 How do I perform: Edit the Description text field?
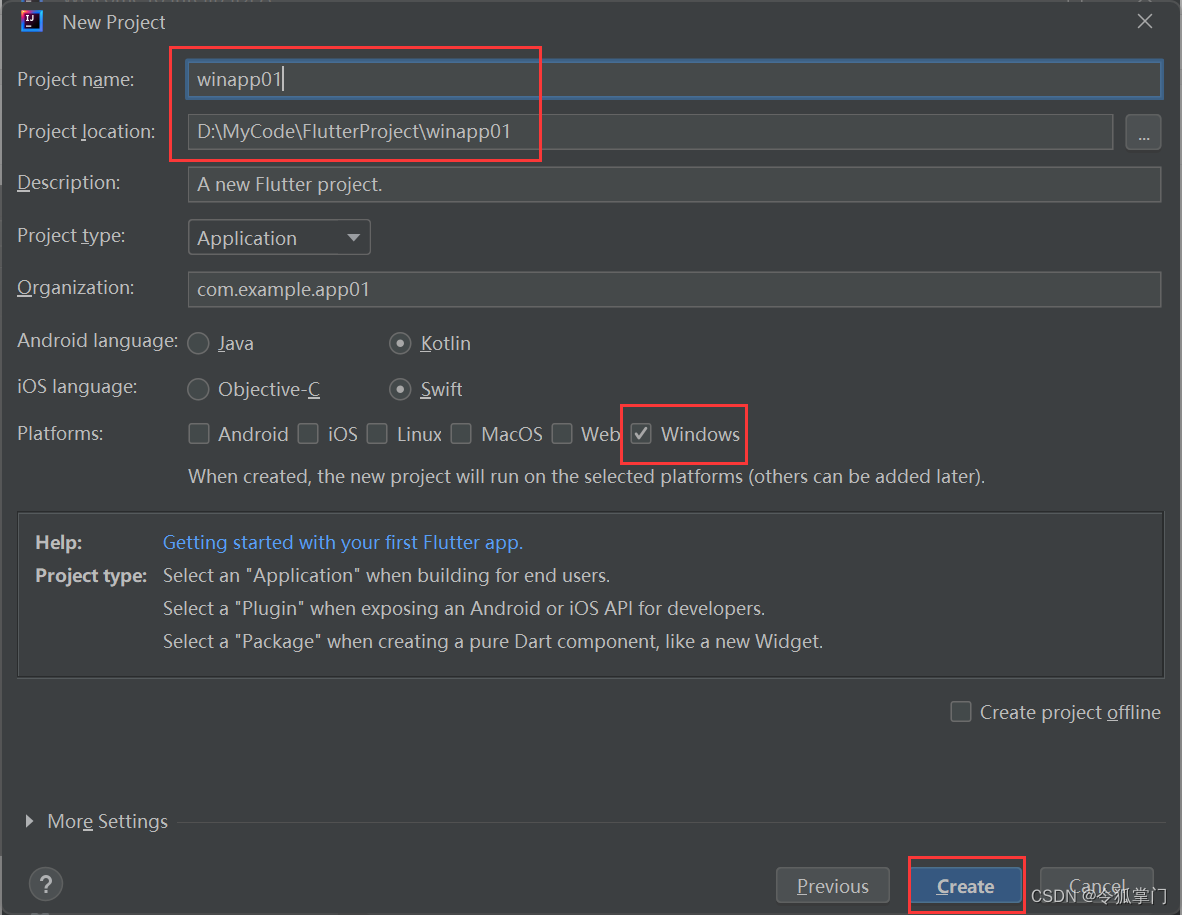coord(674,185)
